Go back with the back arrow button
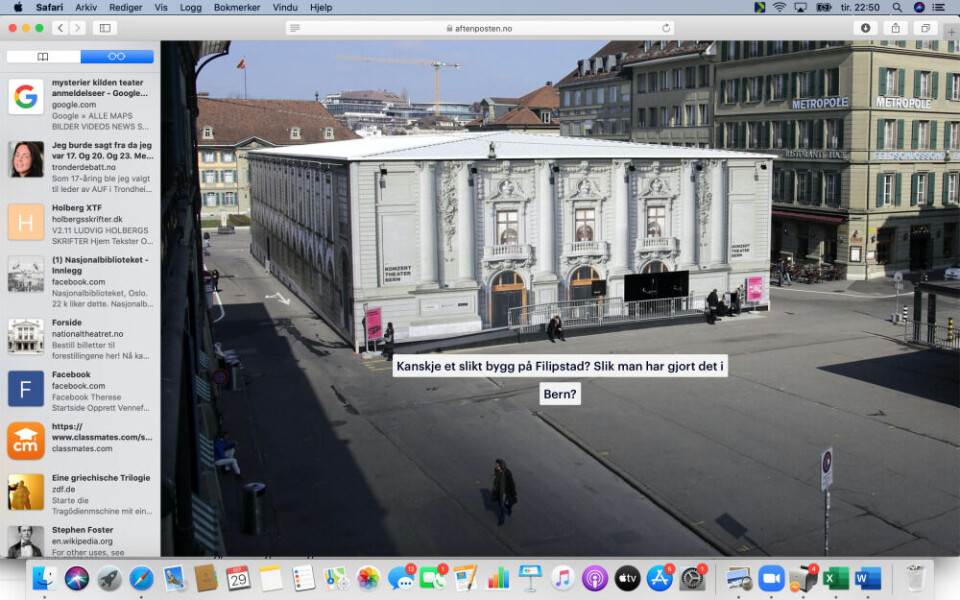 [59, 28]
